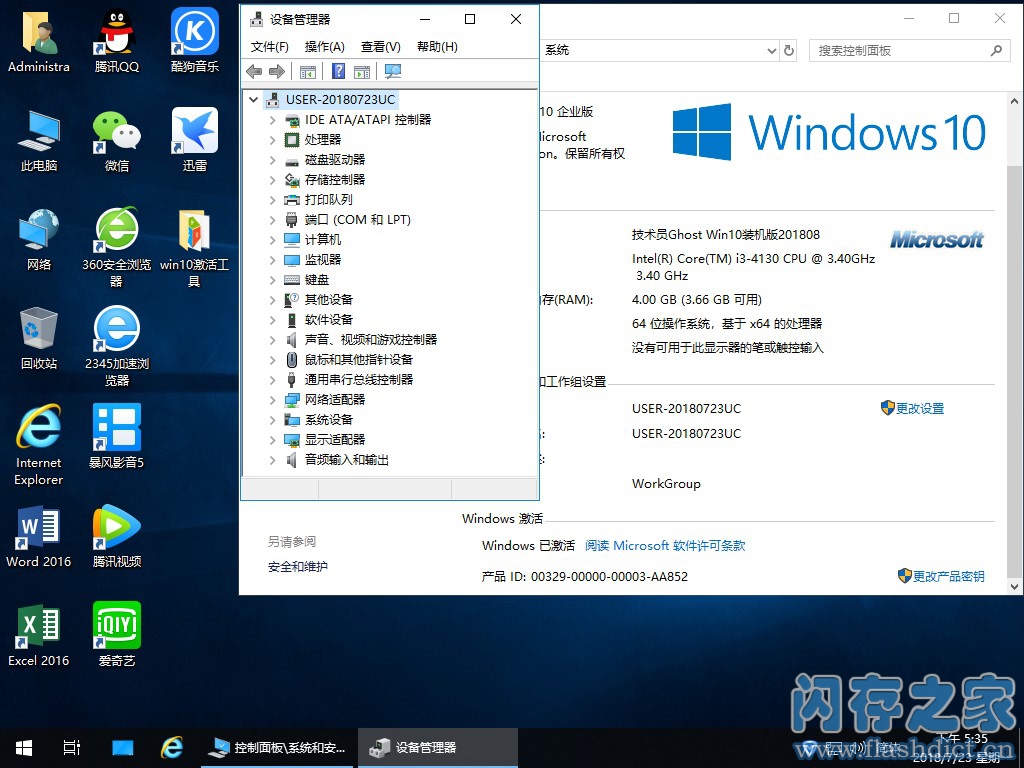
Task: Click the System window vertical scrollbar down arrow
Action: coord(1014,586)
